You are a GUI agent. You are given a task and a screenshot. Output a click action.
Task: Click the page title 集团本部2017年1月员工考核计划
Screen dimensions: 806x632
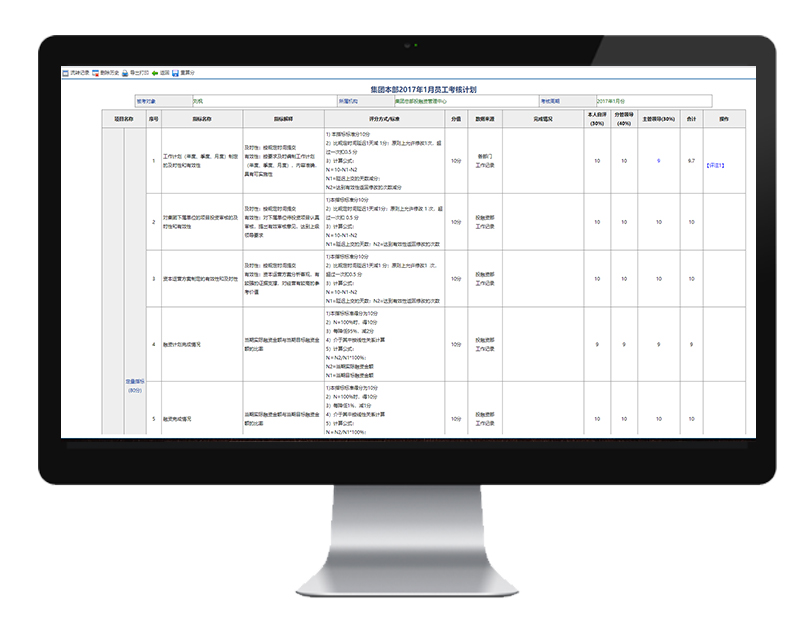(x=403, y=89)
